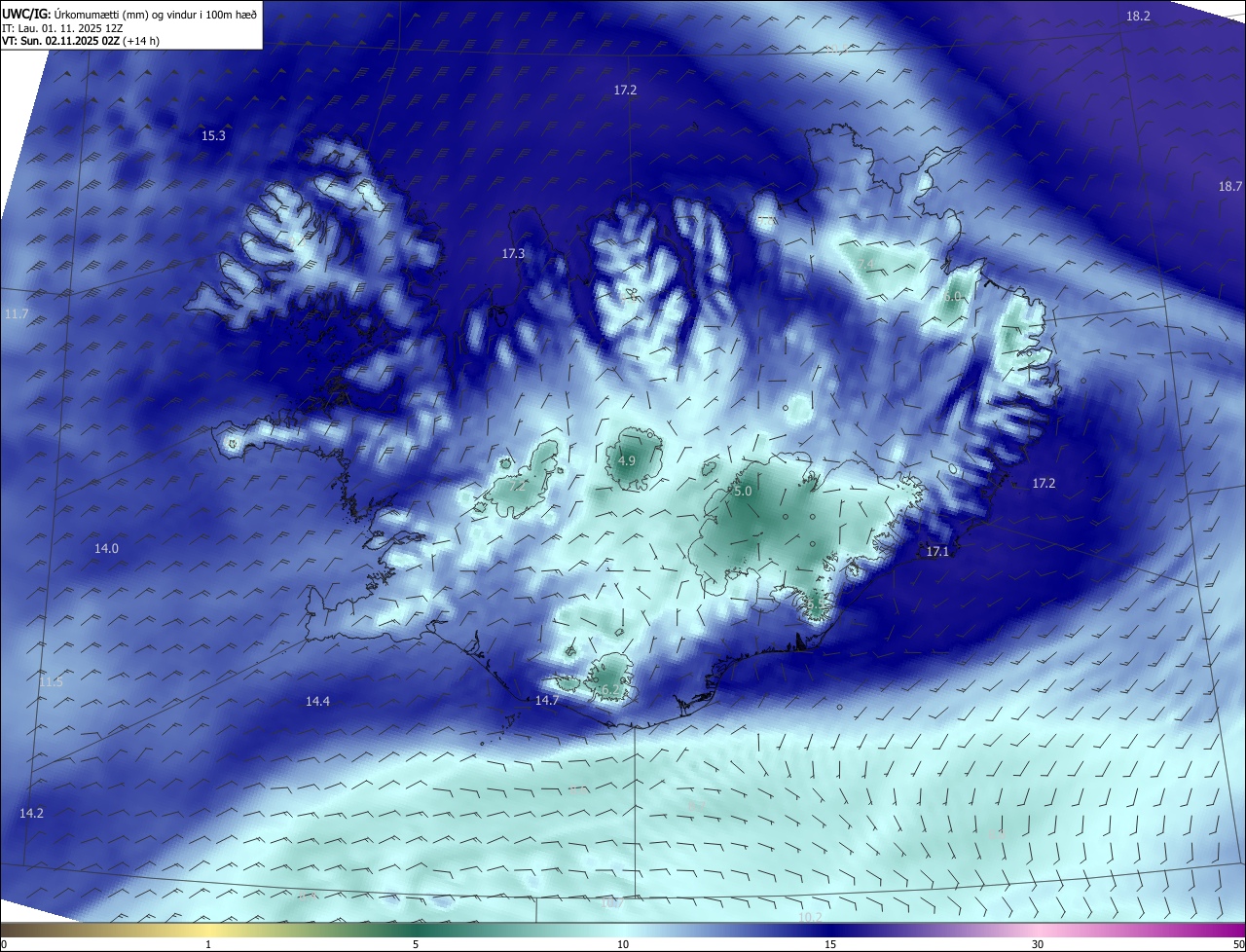Click the 4.9 value on the glacier
This screenshot has height=952, width=1246.
(x=627, y=461)
